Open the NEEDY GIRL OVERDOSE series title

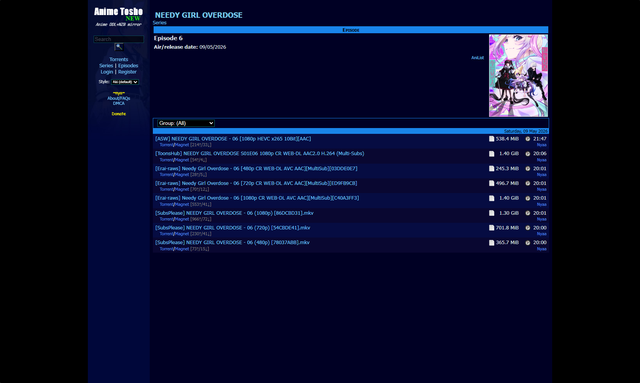pyautogui.click(x=198, y=15)
